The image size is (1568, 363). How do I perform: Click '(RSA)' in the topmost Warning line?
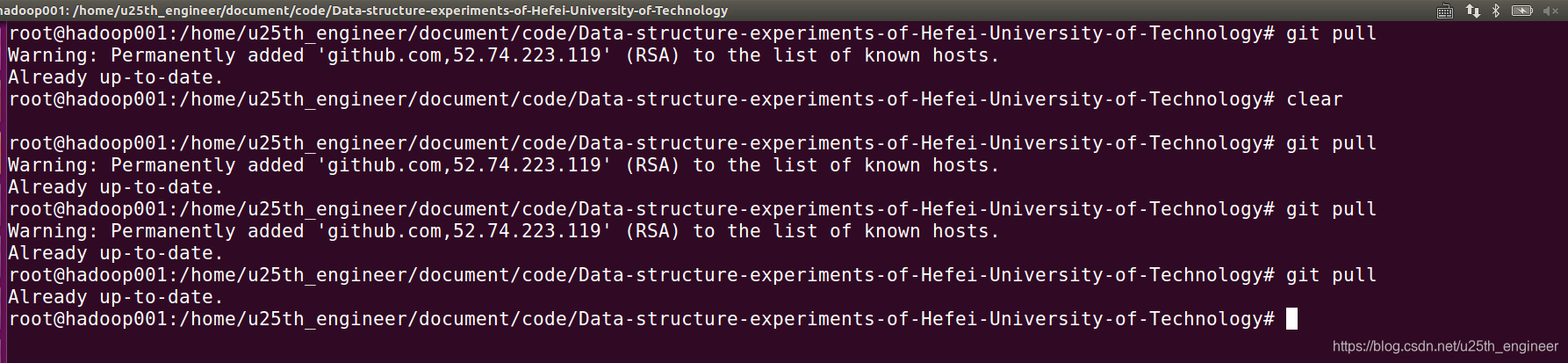coord(652,55)
